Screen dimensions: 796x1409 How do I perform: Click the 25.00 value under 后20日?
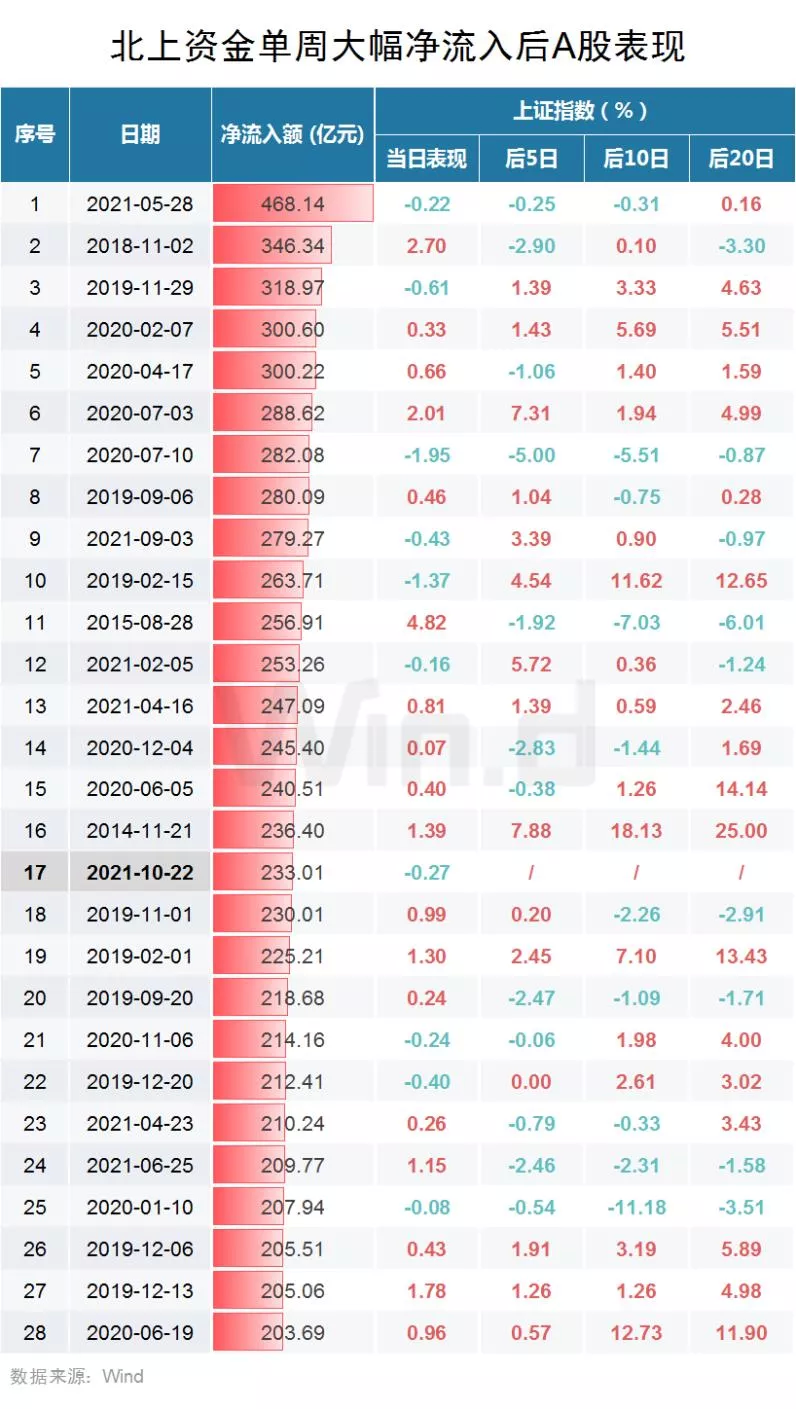(x=741, y=831)
